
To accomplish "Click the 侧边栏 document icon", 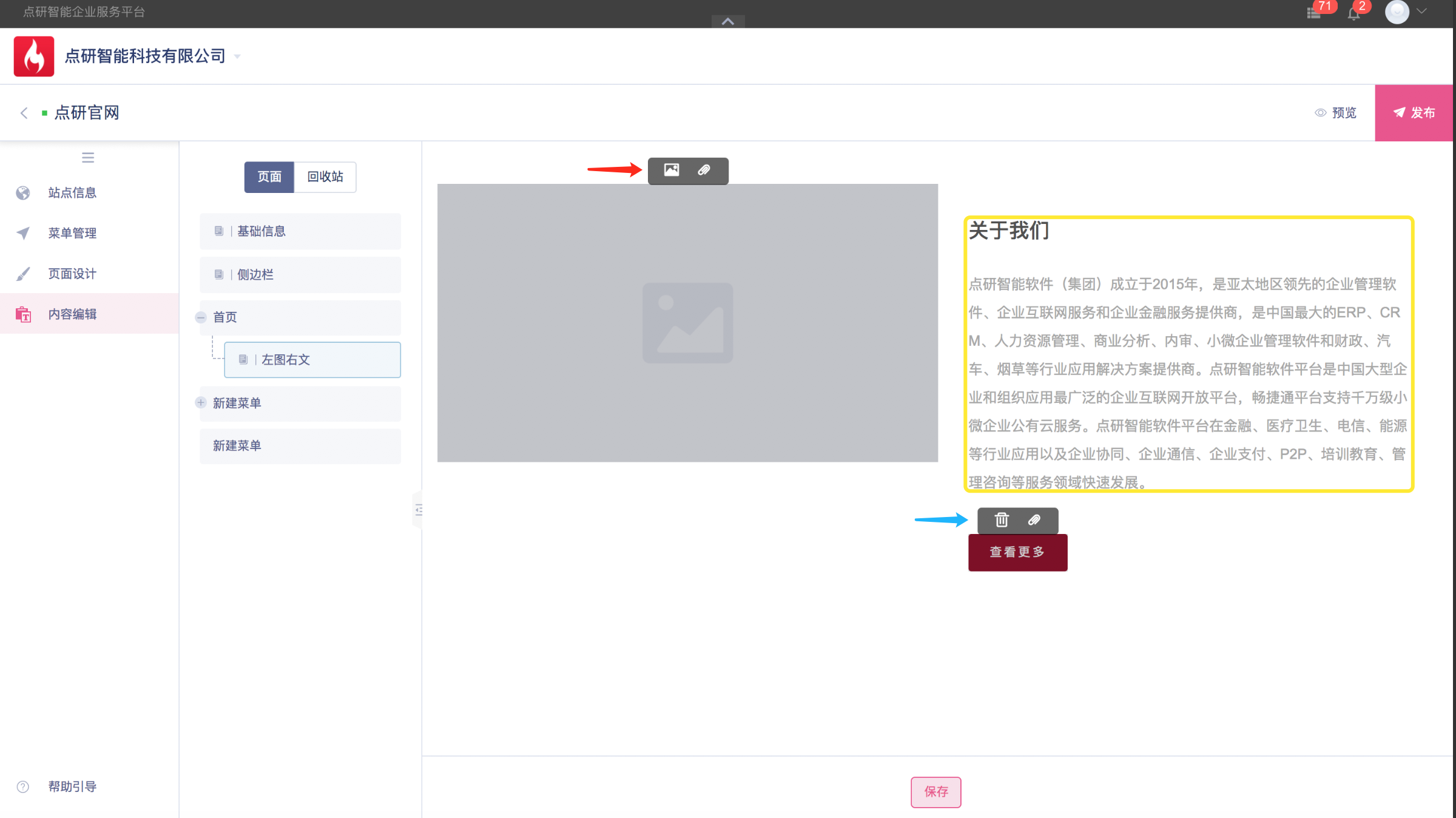I will pos(219,275).
